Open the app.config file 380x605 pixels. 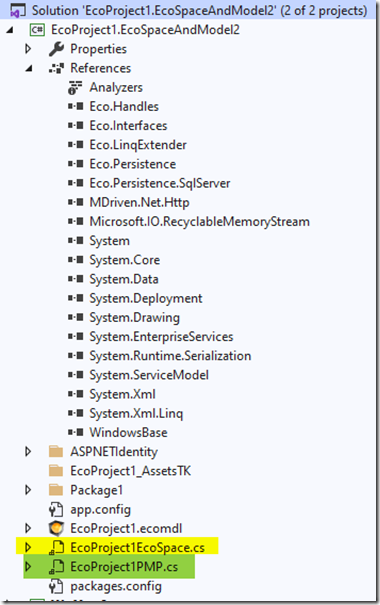click(x=101, y=510)
